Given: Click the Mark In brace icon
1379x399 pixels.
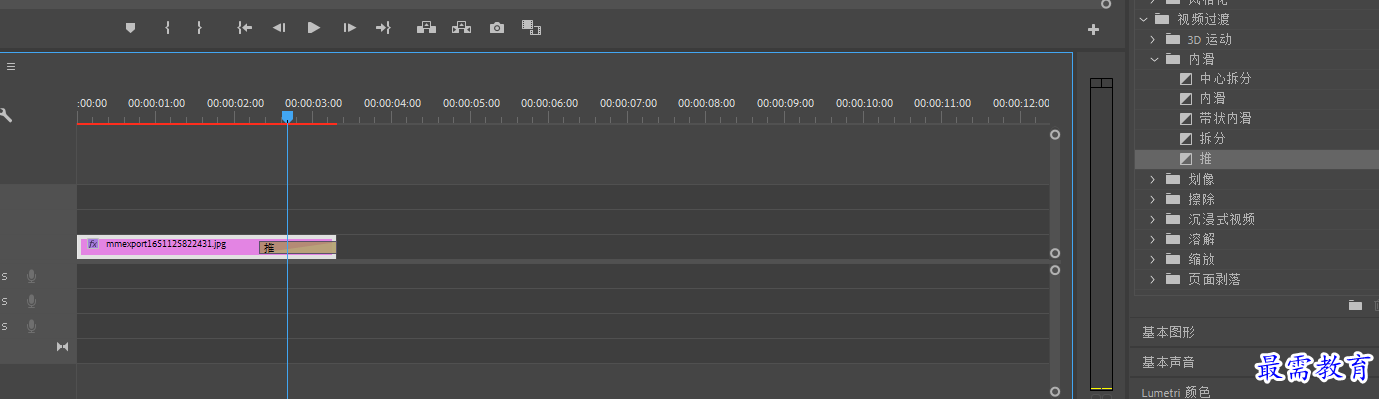Looking at the screenshot, I should [167, 28].
